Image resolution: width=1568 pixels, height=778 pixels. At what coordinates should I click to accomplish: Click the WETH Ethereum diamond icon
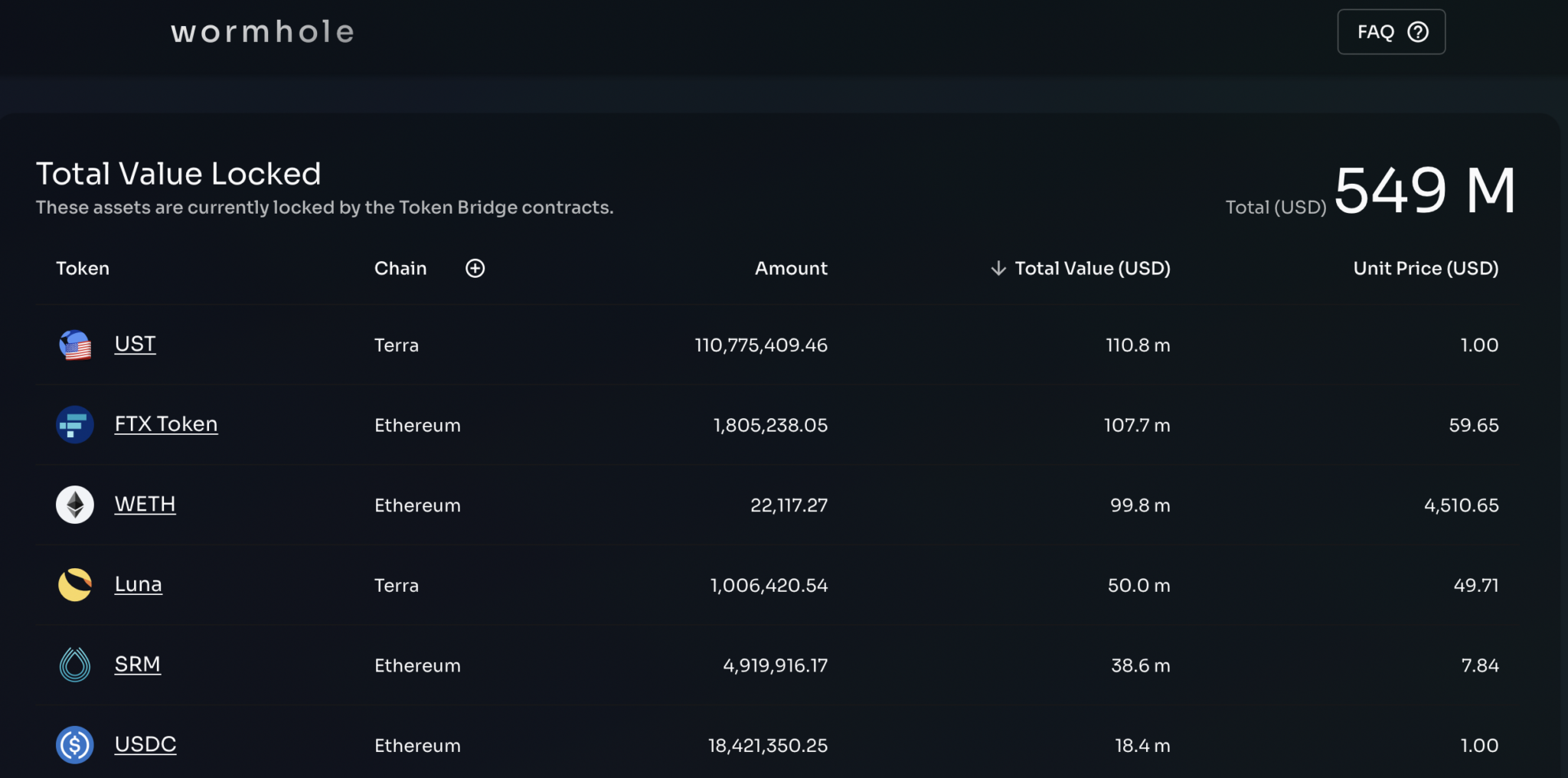pos(75,505)
